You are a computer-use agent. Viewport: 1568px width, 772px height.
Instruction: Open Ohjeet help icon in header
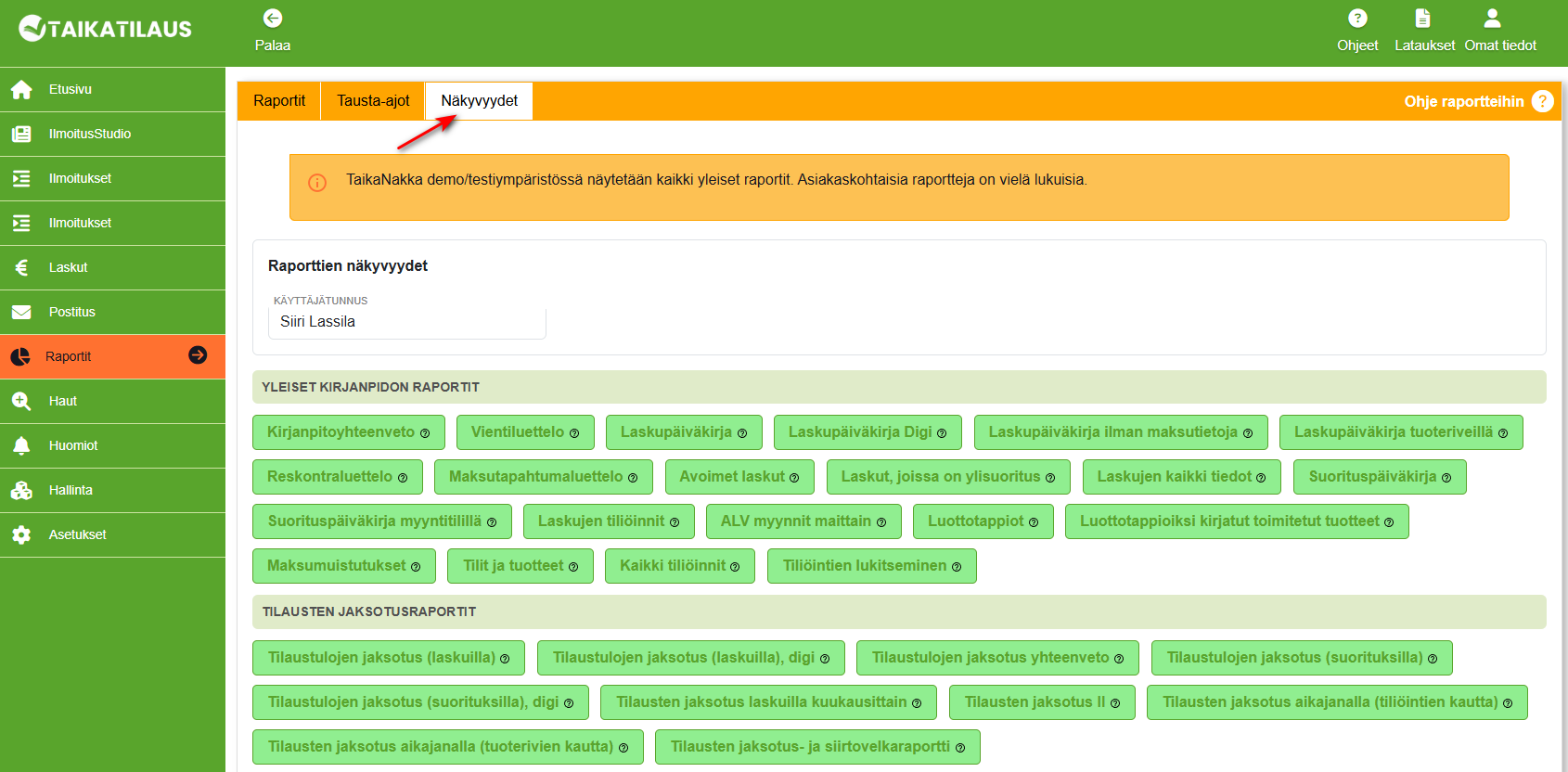1356,19
